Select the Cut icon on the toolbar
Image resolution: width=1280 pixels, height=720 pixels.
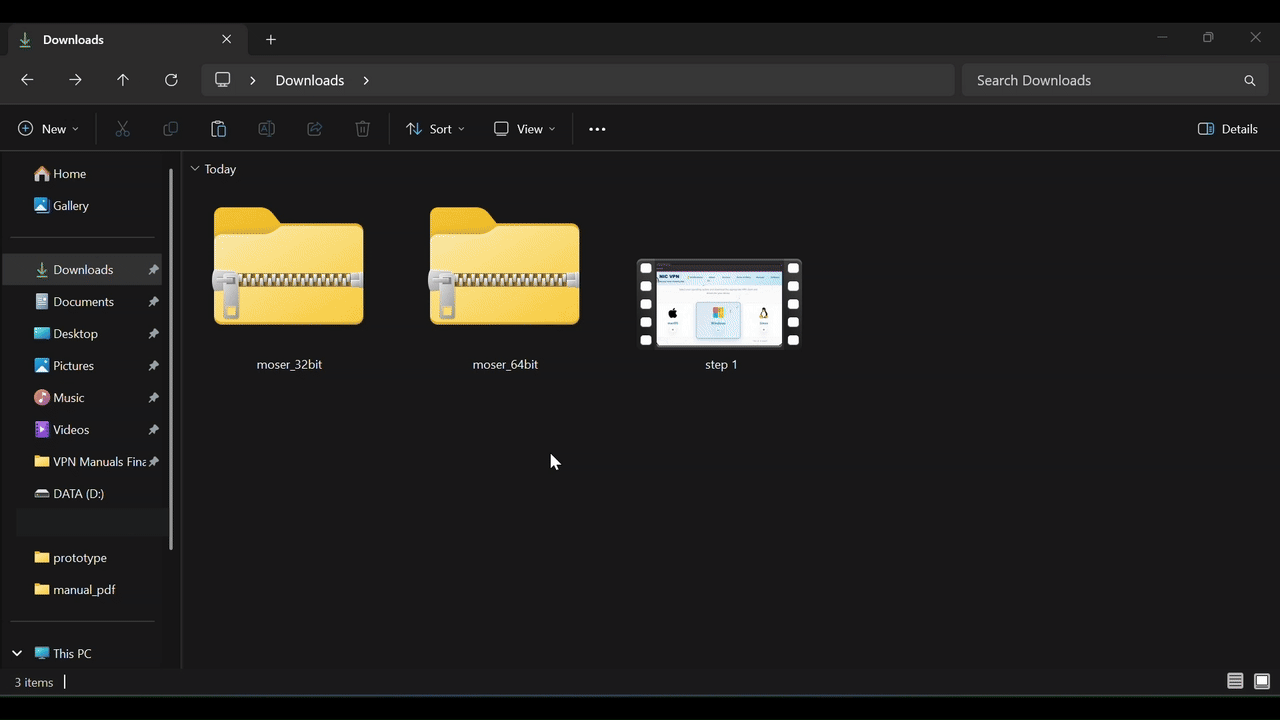122,128
